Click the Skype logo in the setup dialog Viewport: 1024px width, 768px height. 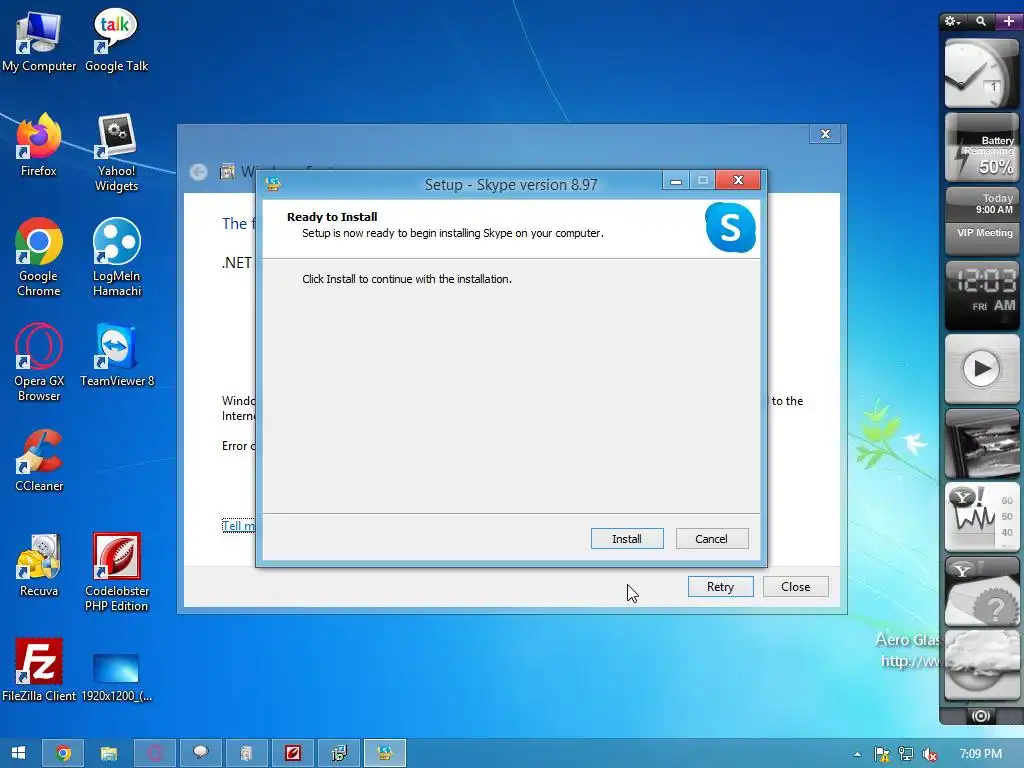730,227
